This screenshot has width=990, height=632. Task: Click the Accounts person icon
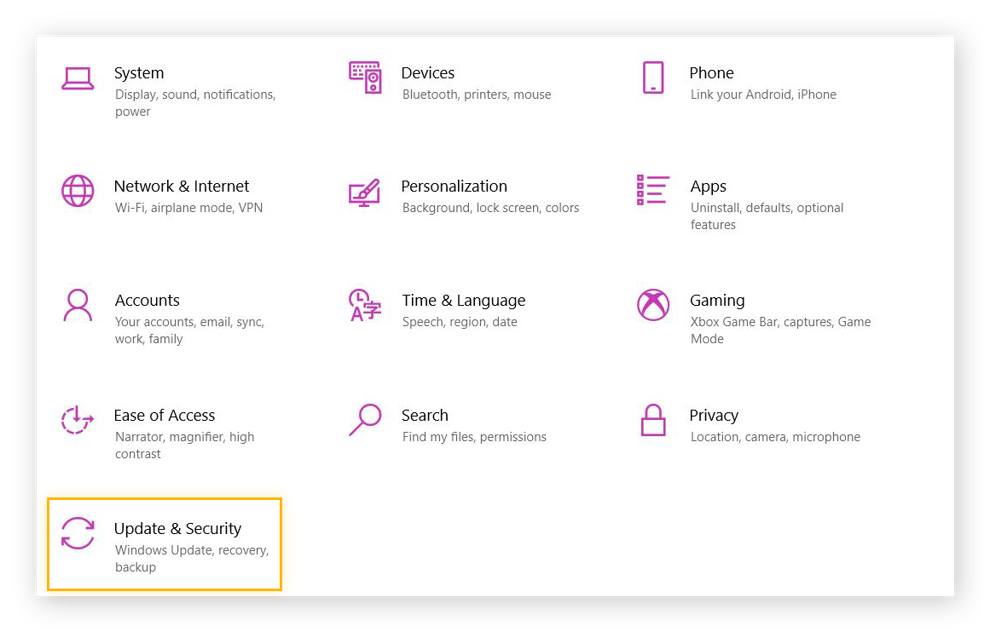coord(77,305)
